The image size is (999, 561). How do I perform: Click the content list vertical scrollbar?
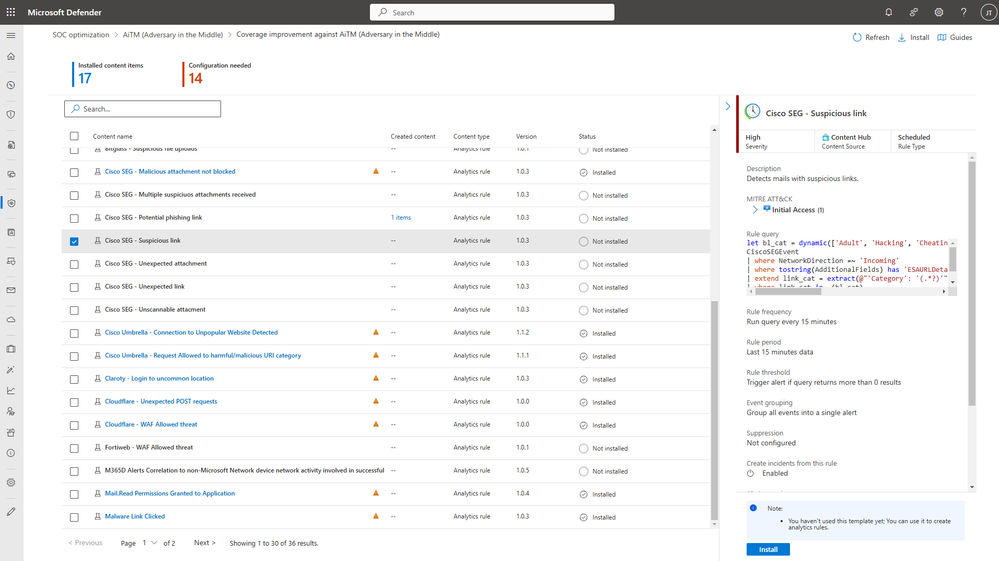click(714, 411)
